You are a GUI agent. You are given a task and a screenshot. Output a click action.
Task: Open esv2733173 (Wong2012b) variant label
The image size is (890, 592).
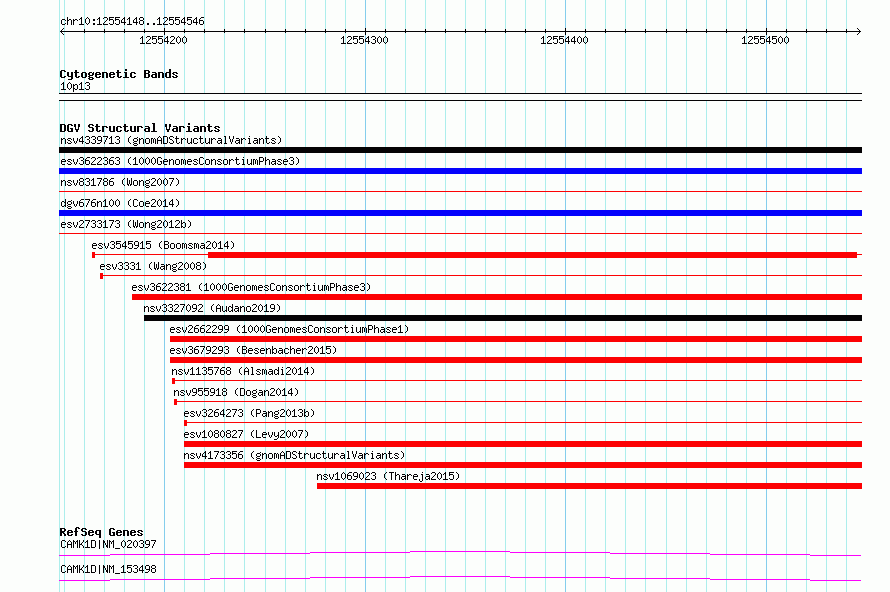pos(126,224)
